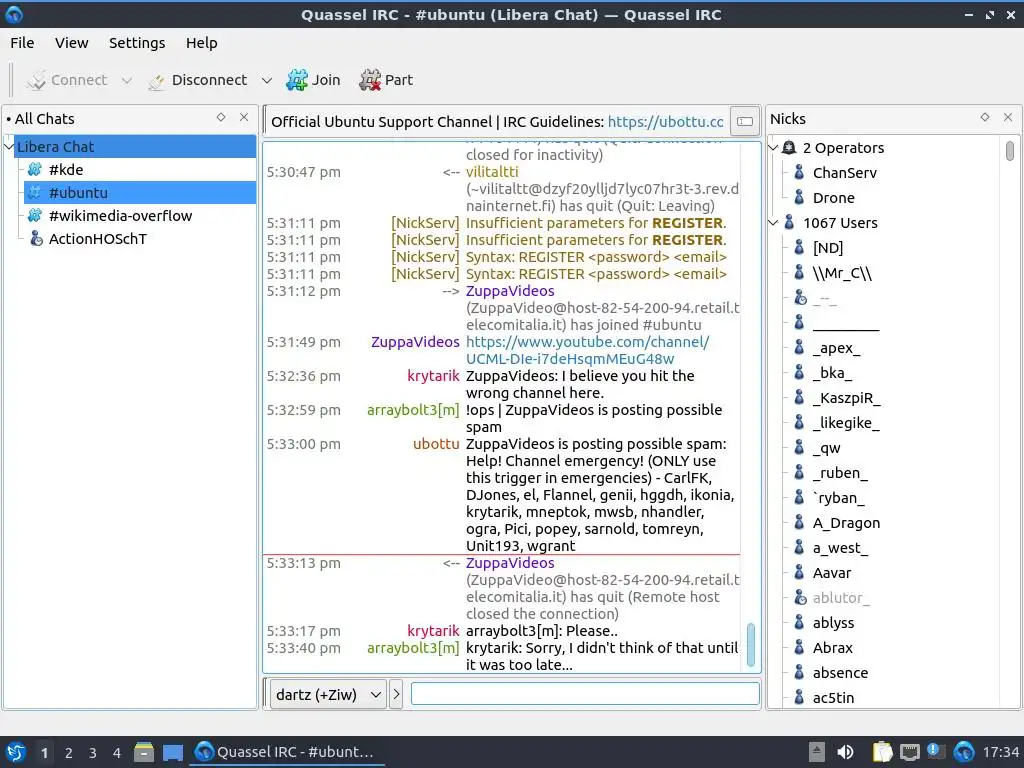Click the arrow button beside nick selector

[x=396, y=694]
